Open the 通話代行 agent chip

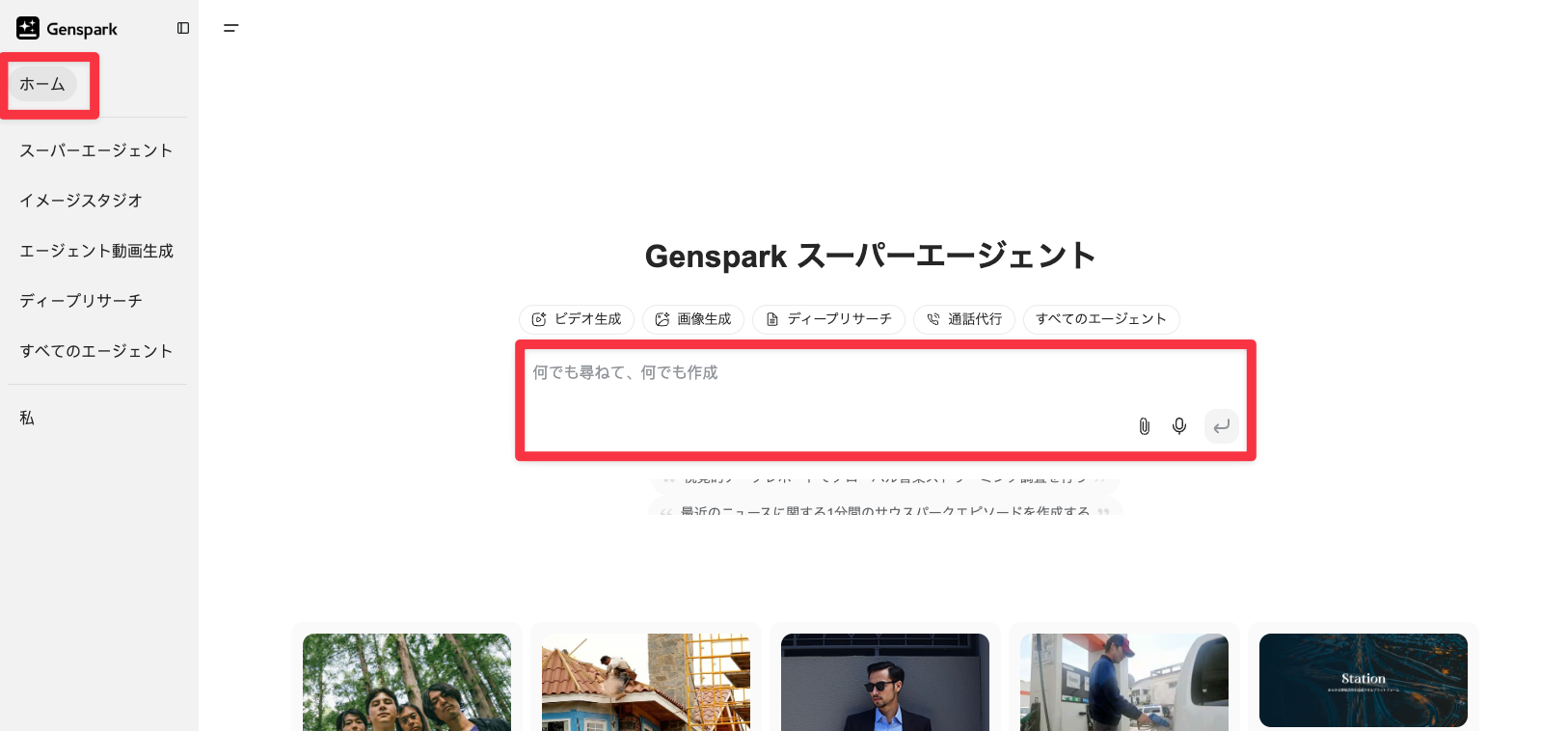[x=964, y=319]
